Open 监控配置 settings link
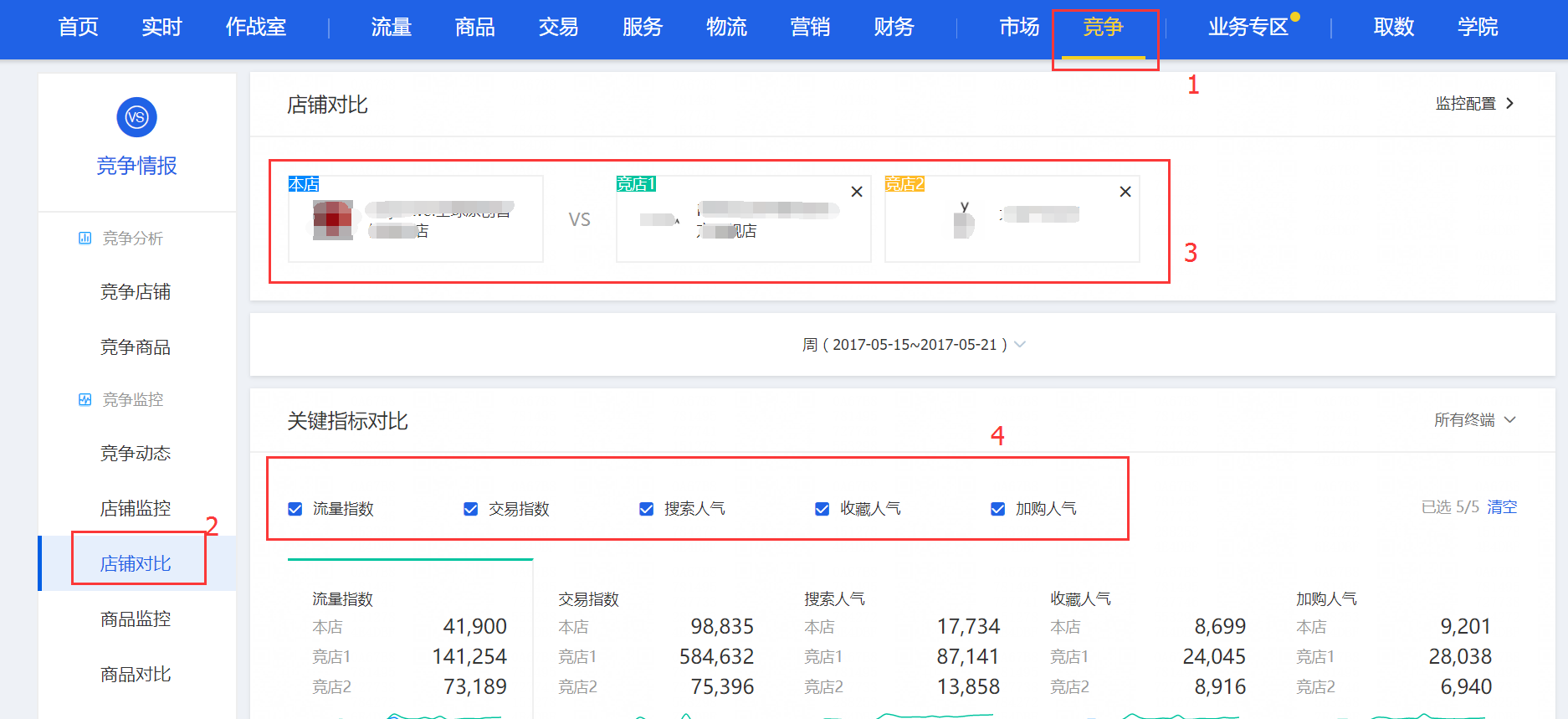Viewport: 1568px width, 719px height. pos(1465,104)
